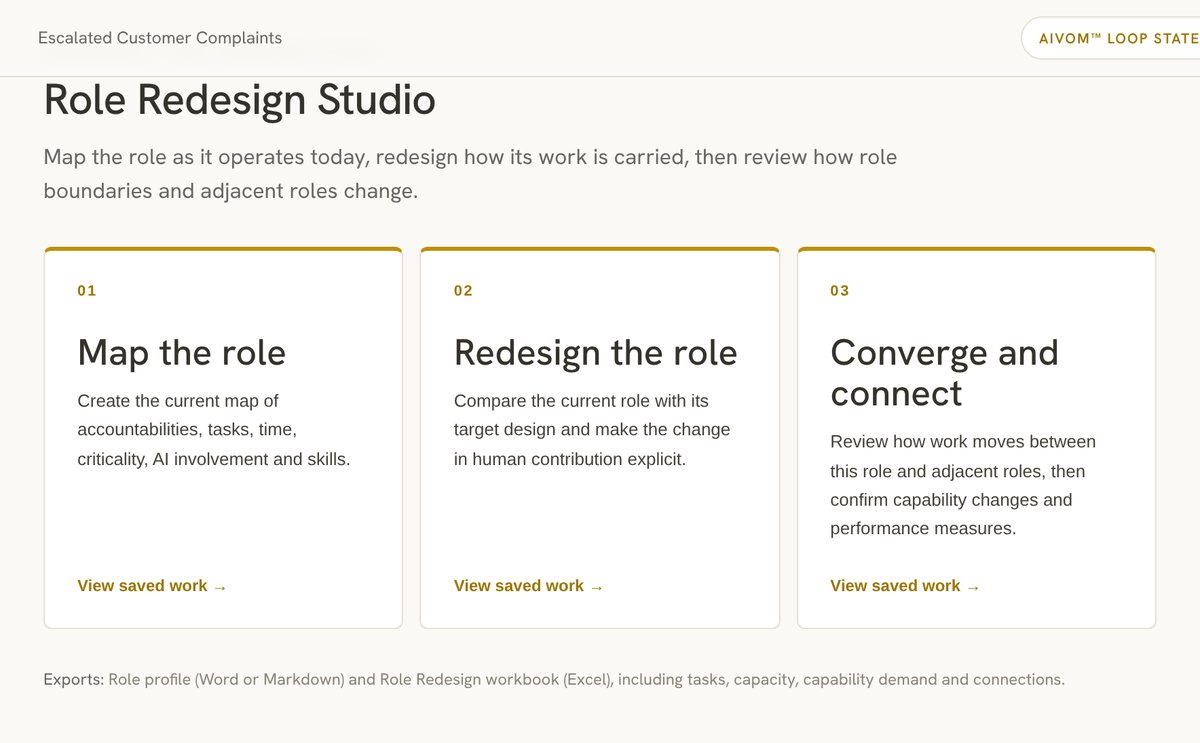Click description starting 'Compare the current role'
Screen dimensions: 1200x743
point(592,430)
